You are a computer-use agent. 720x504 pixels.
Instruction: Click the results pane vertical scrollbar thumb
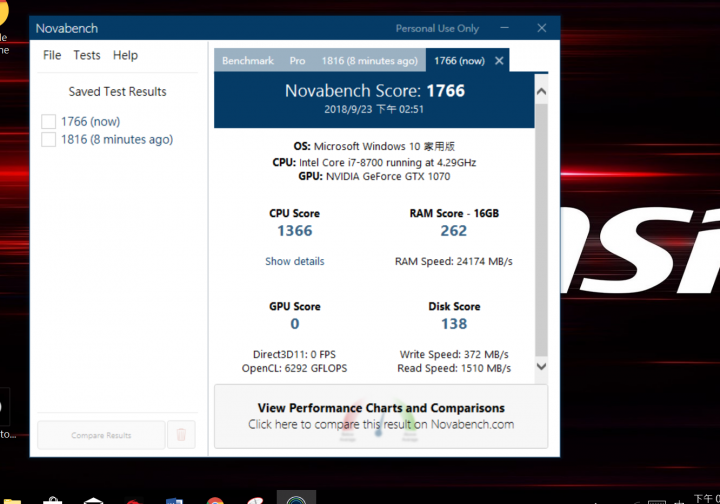(541, 230)
